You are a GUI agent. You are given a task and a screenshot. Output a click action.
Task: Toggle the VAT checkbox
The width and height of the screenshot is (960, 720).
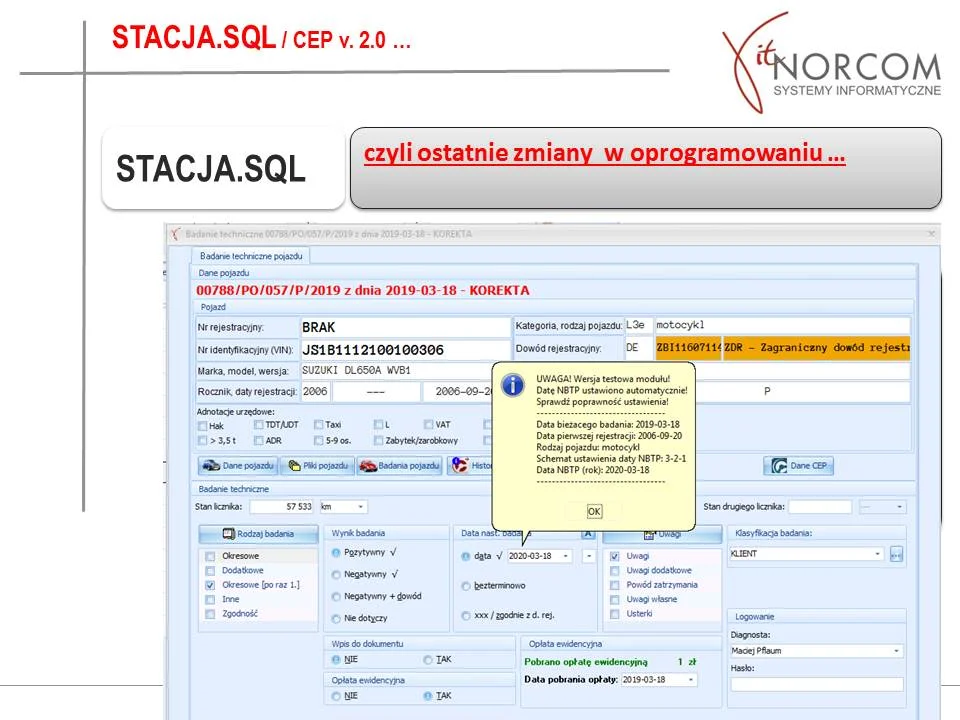point(428,425)
